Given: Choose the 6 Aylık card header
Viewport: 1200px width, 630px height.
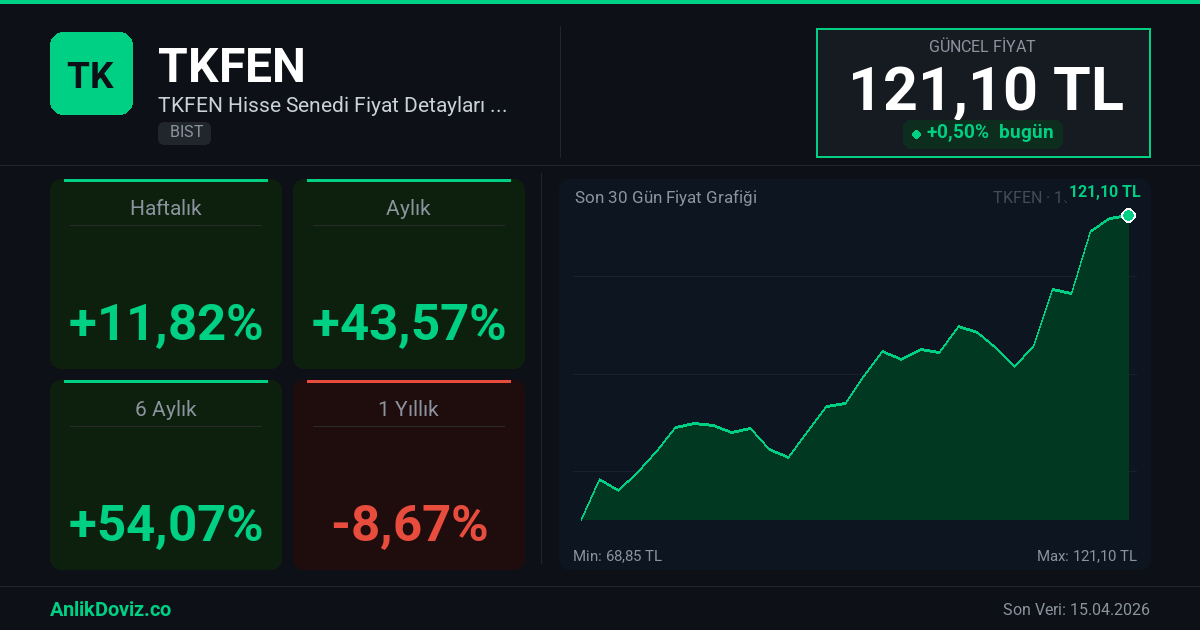Looking at the screenshot, I should pos(166,409).
